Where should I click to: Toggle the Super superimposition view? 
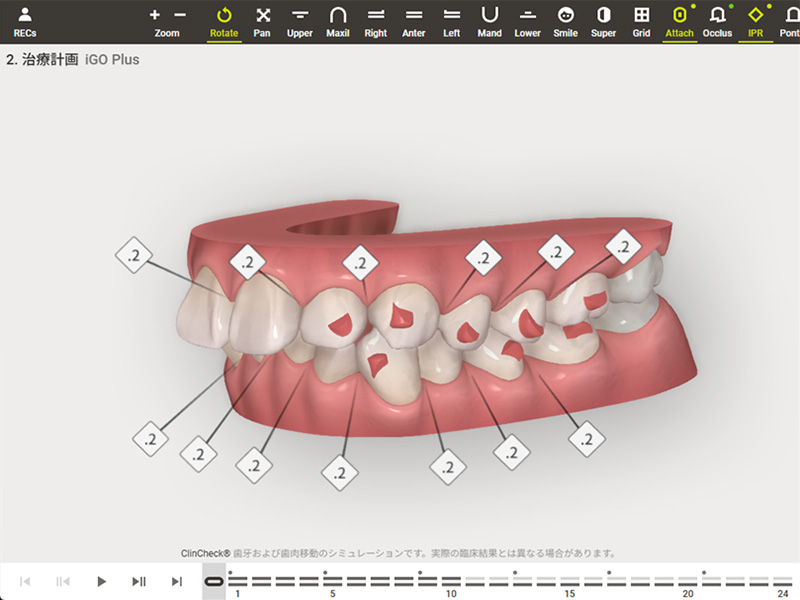(x=603, y=21)
